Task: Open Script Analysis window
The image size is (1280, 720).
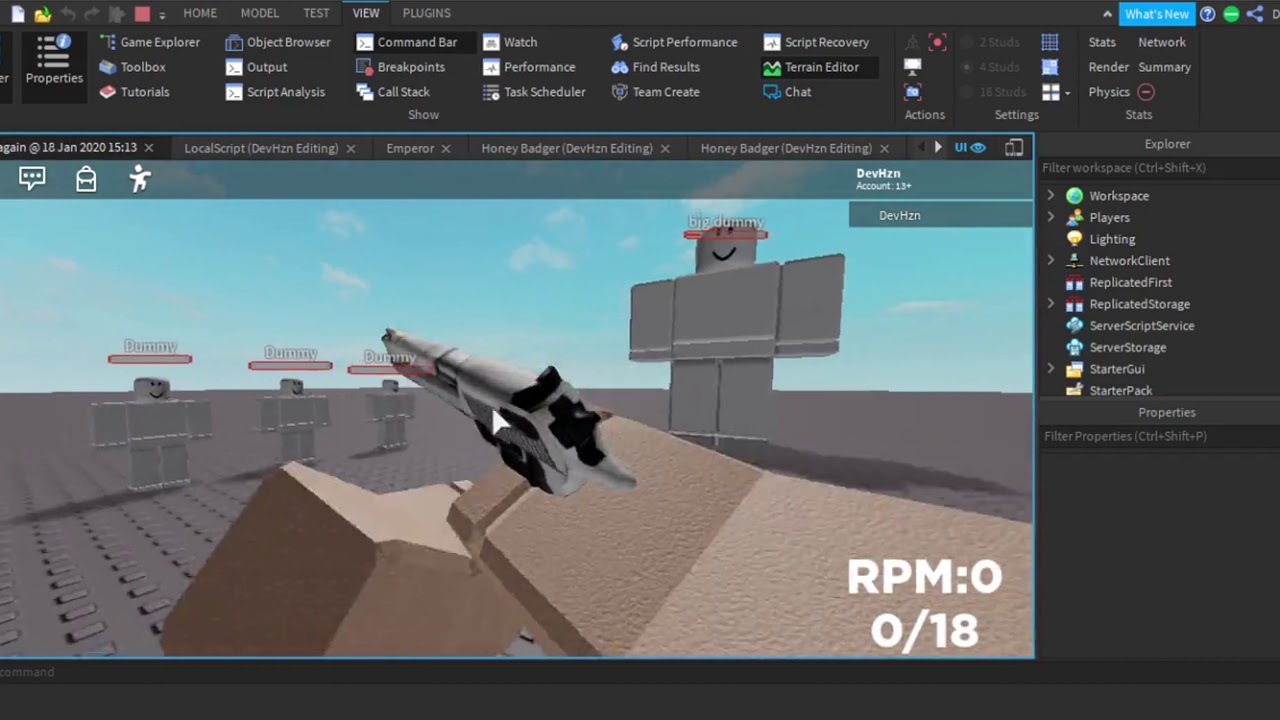Action: tap(275, 92)
